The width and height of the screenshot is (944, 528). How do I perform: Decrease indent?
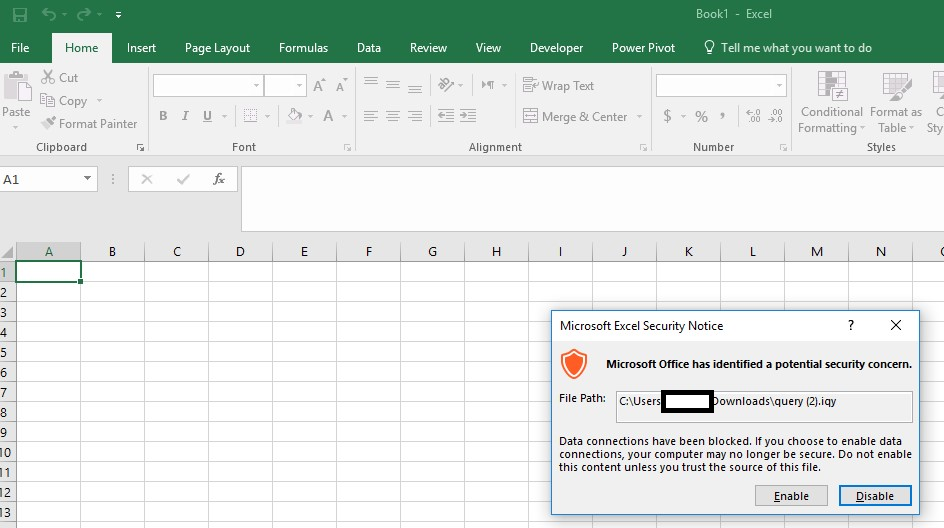446,116
